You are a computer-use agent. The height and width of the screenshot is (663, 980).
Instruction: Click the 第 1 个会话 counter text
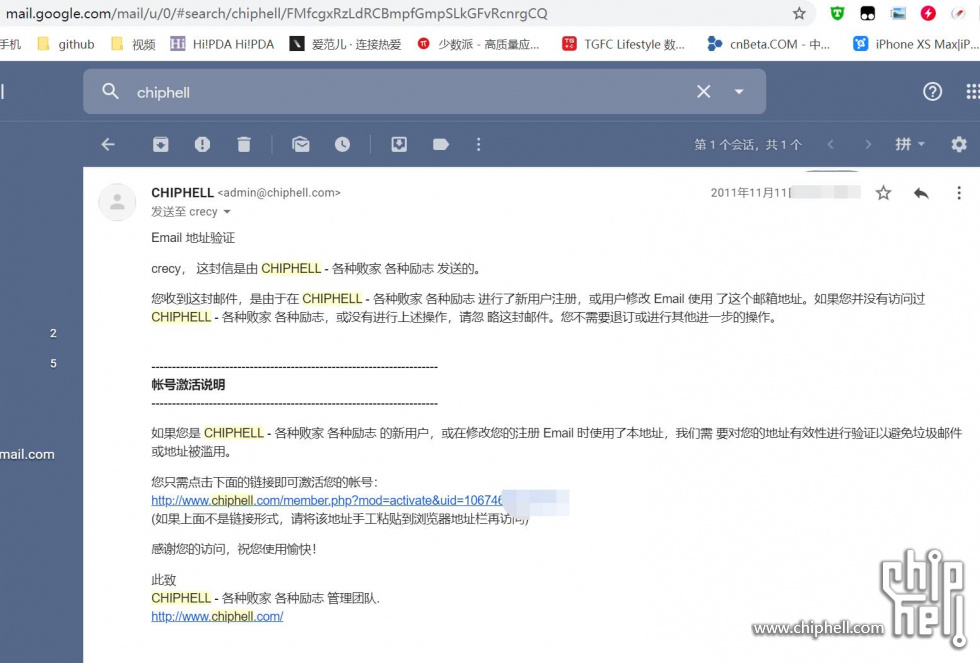(748, 144)
